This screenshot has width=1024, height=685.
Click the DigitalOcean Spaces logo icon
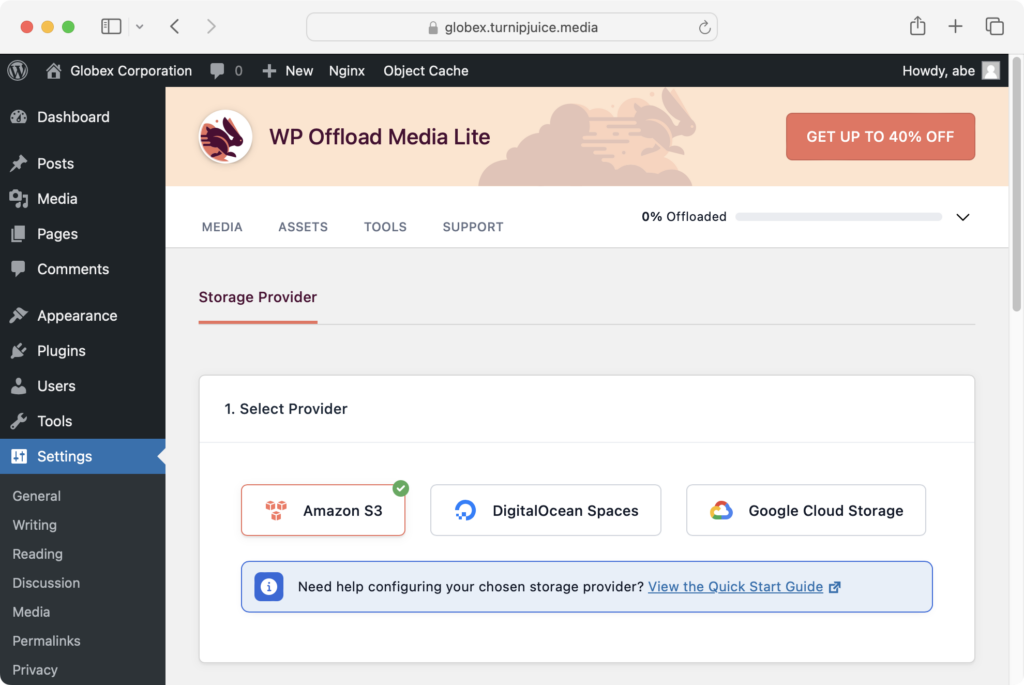pyautogui.click(x=464, y=510)
